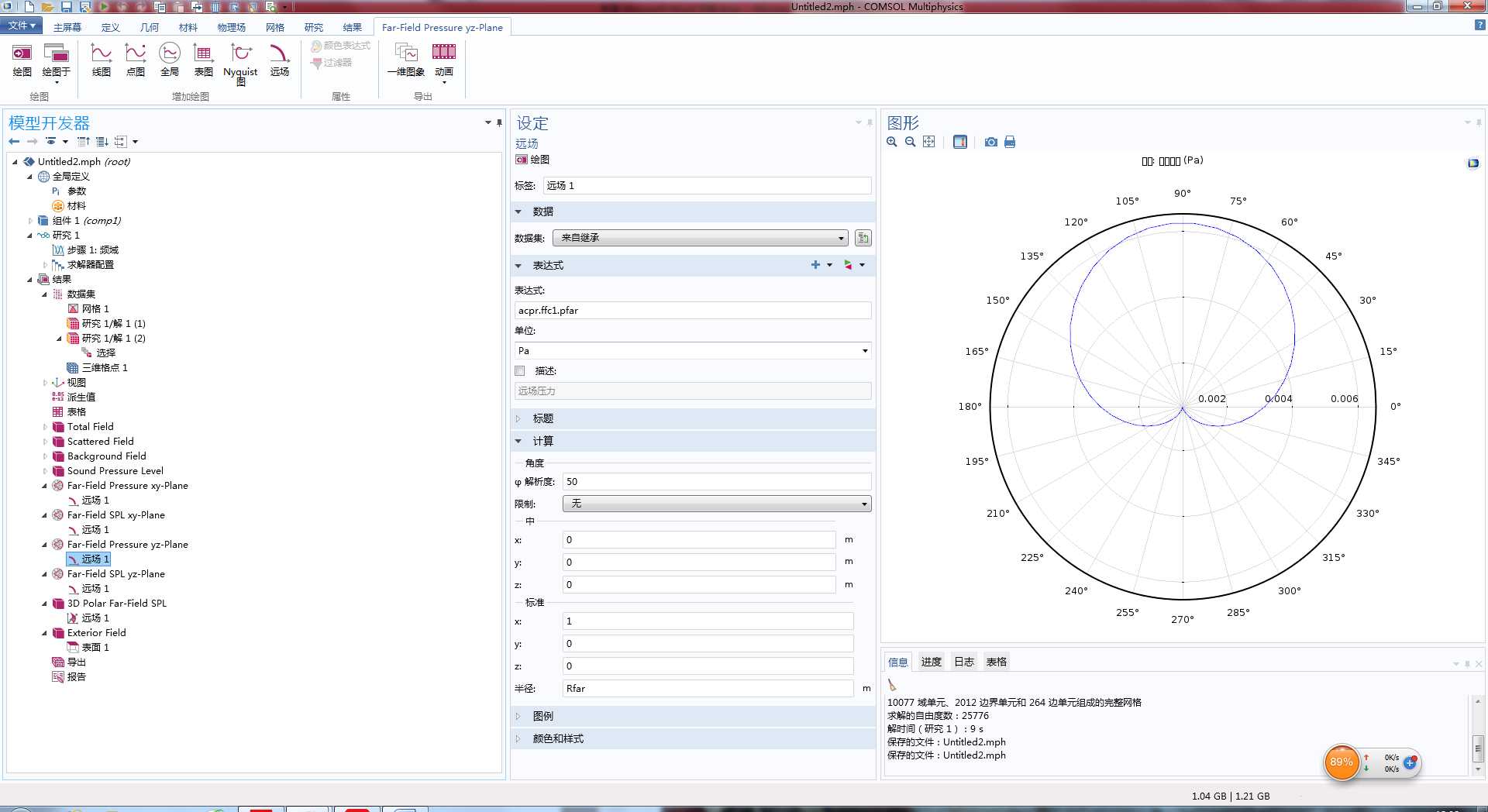Image resolution: width=1488 pixels, height=812 pixels.
Task: Click the 表图 table graph icon
Action: [204, 60]
